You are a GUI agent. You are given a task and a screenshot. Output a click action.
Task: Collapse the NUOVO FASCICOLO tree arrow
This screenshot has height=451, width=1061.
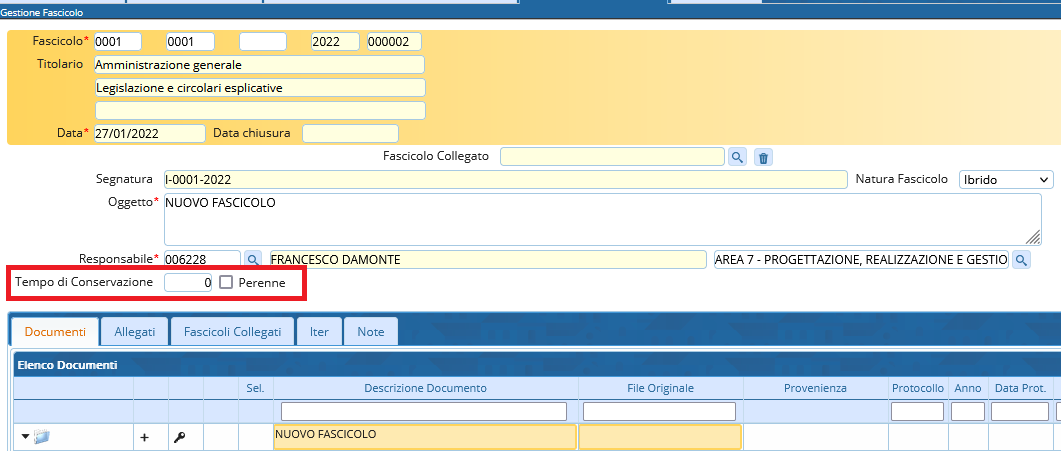pos(25,437)
